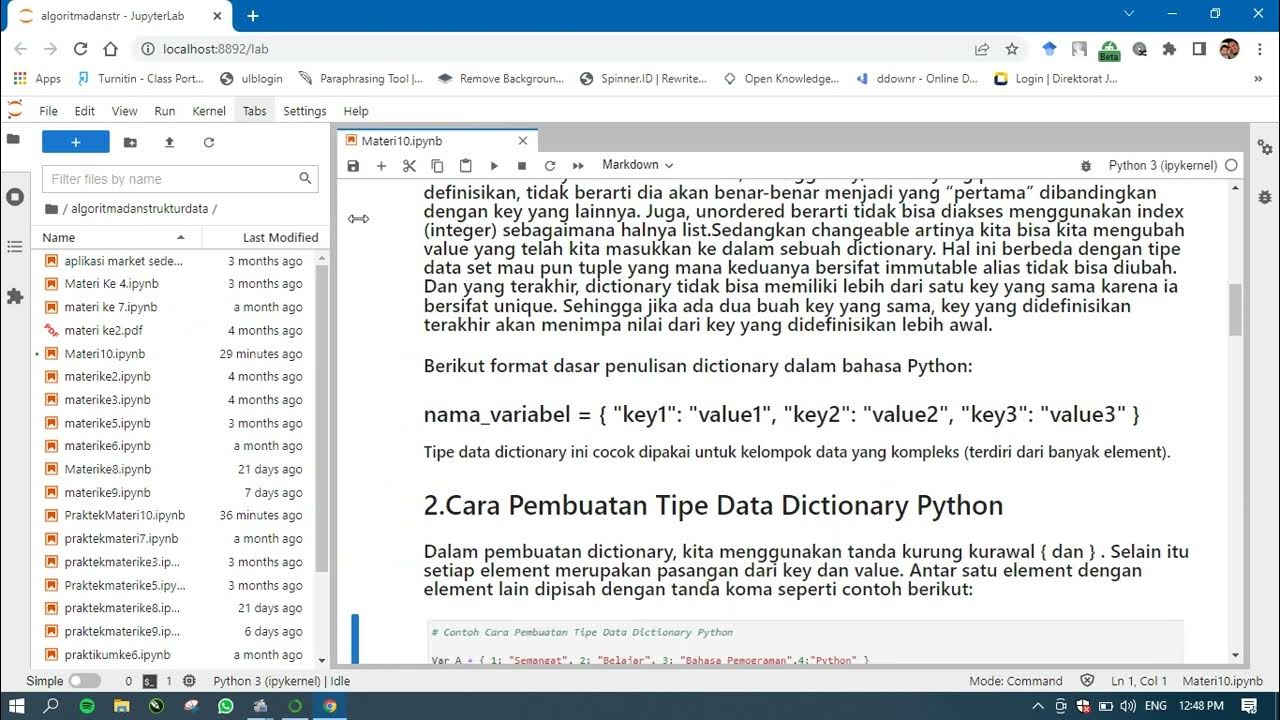This screenshot has width=1280, height=720.
Task: Open Windows Start menu
Action: pyautogui.click(x=17, y=705)
